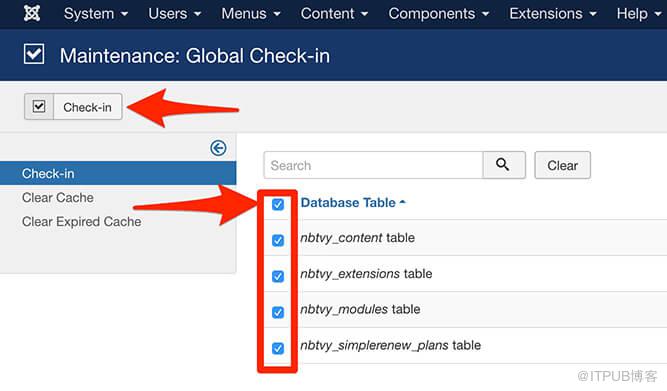Collapse sidebar using the arrow circle icon
Image resolution: width=667 pixels, height=391 pixels.
(x=218, y=148)
